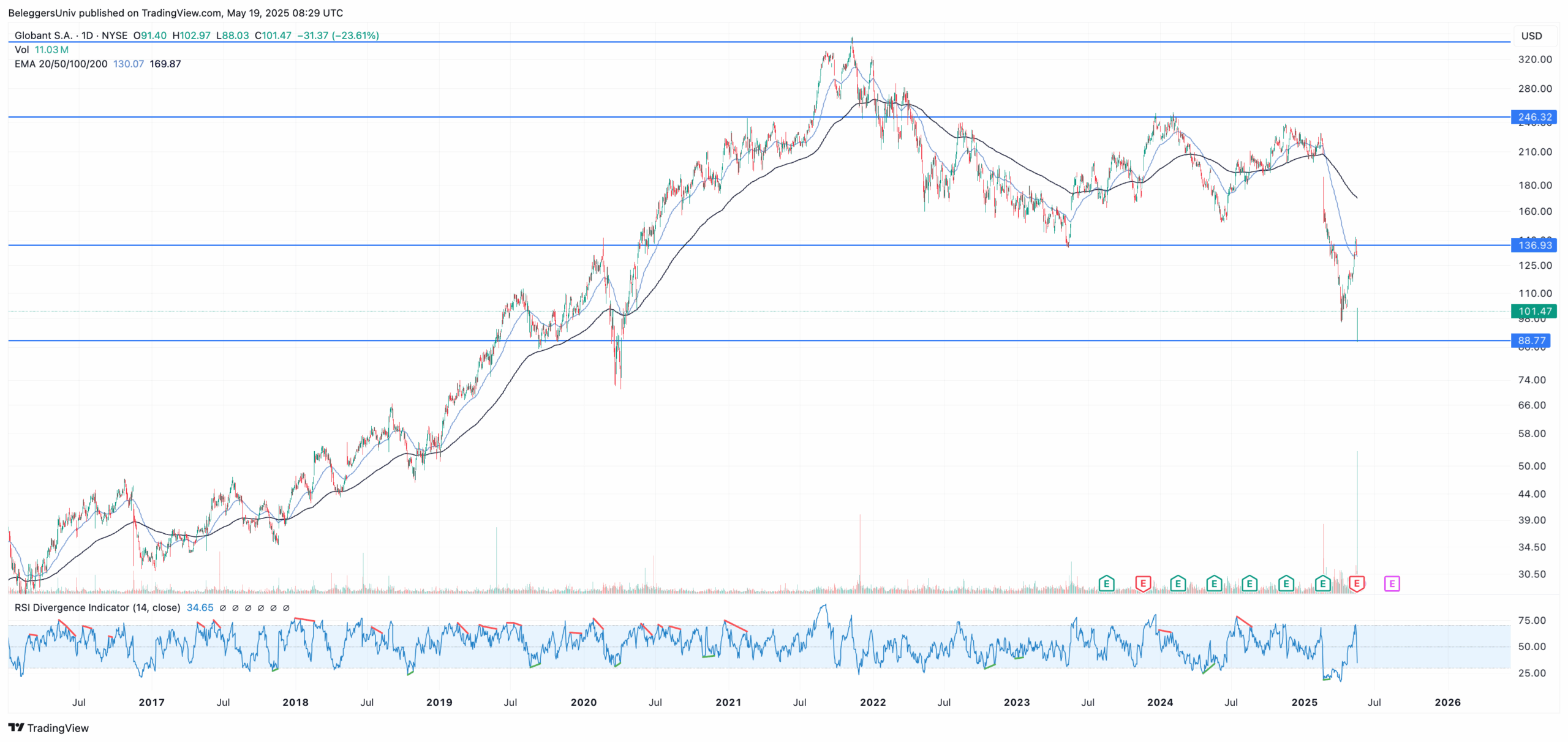The height and width of the screenshot is (742, 1568).
Task: Click the 39.00 price axis label
Action: click(1532, 520)
